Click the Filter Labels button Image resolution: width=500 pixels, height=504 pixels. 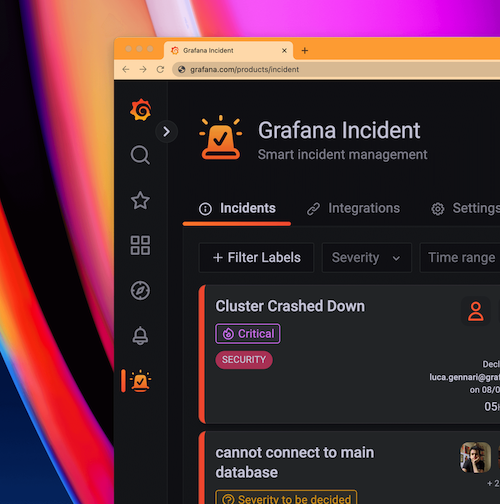256,258
